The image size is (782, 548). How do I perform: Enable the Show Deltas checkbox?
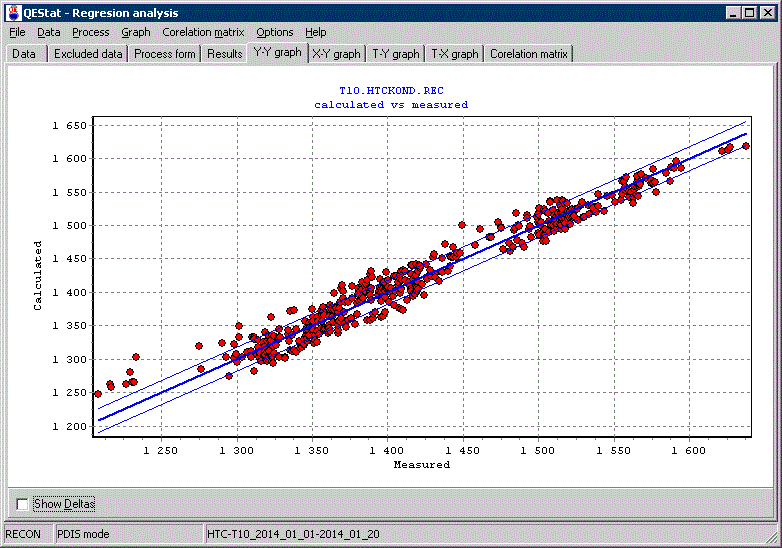[x=22, y=504]
